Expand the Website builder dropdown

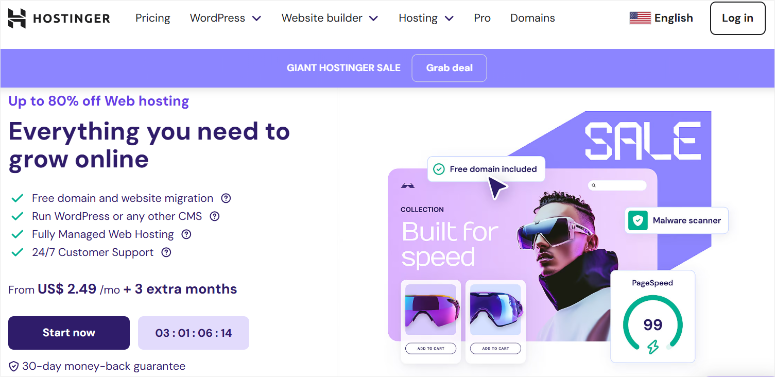tap(330, 18)
